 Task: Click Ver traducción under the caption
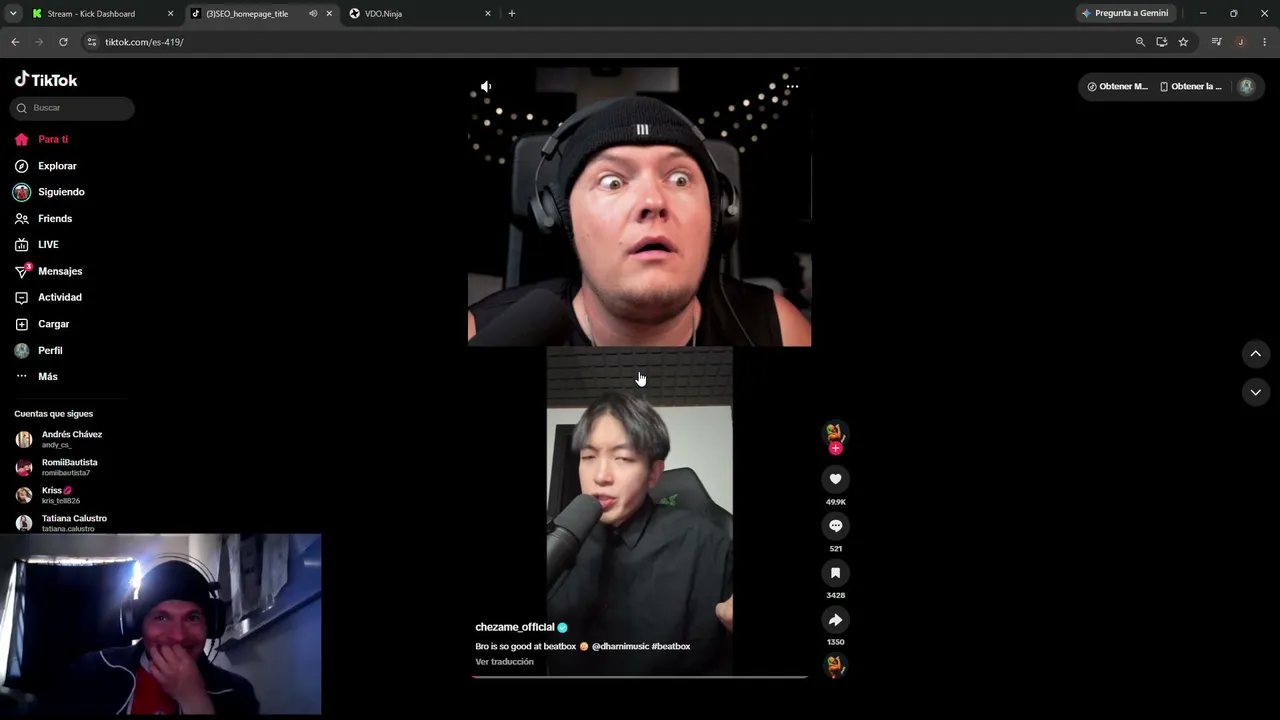click(x=505, y=662)
